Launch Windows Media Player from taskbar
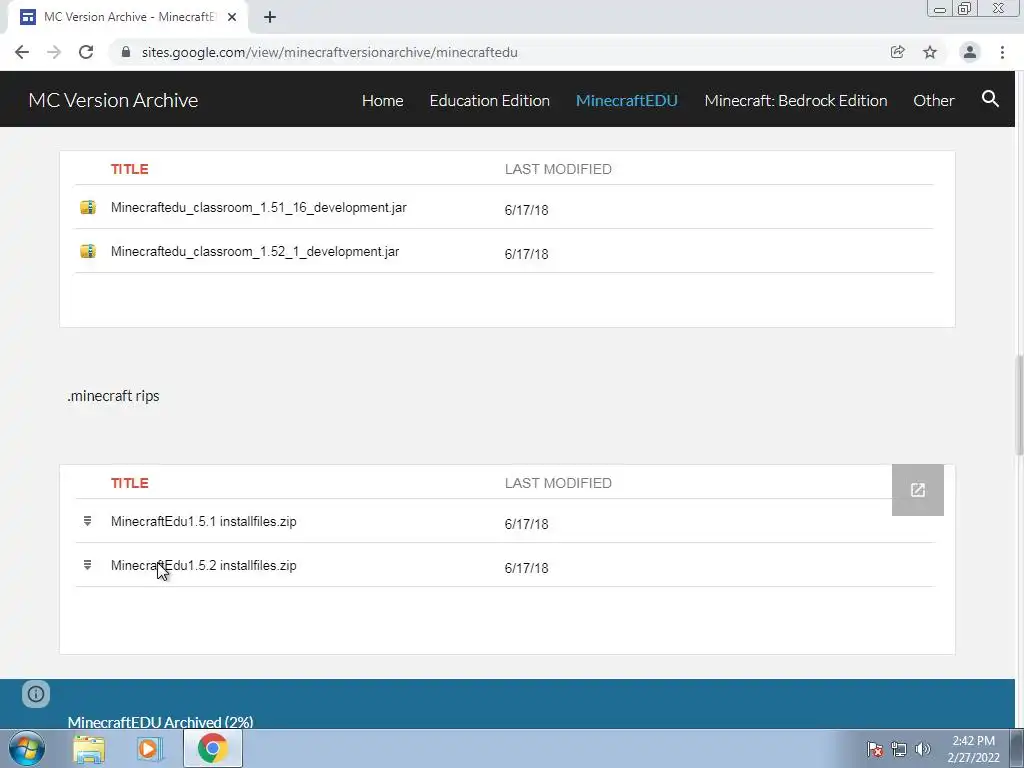The width and height of the screenshot is (1024, 768). click(150, 749)
